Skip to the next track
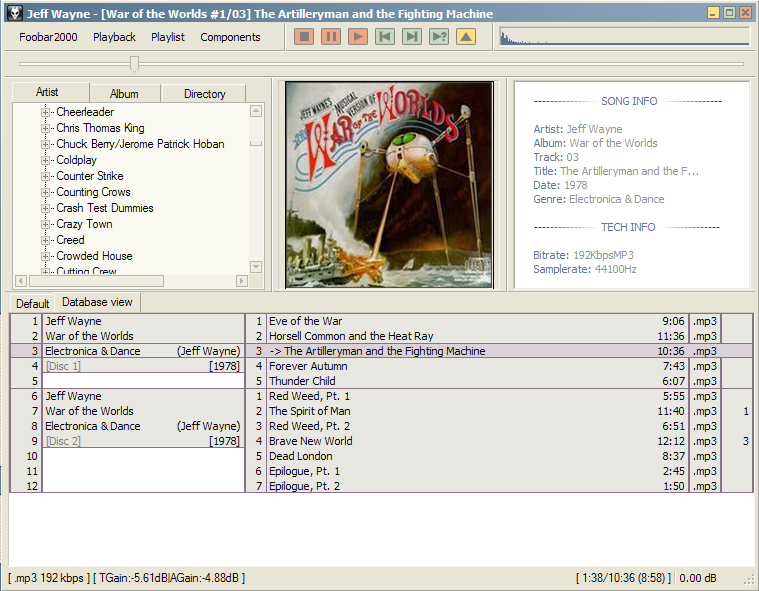Image resolution: width=759 pixels, height=591 pixels. [412, 37]
